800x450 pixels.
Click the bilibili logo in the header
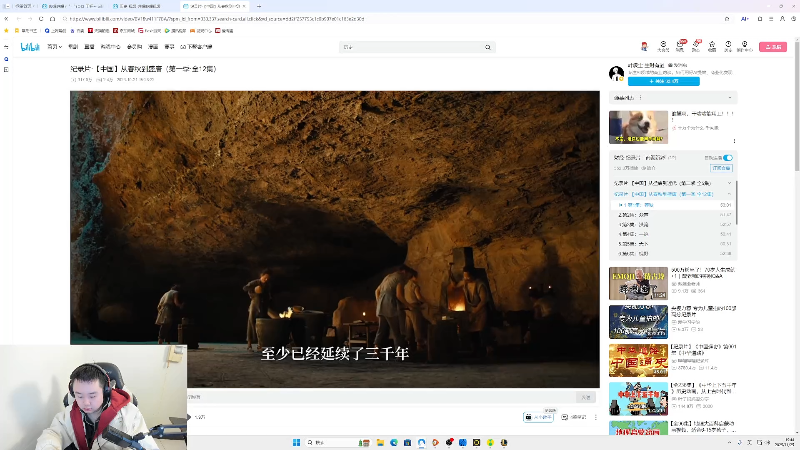click(30, 47)
